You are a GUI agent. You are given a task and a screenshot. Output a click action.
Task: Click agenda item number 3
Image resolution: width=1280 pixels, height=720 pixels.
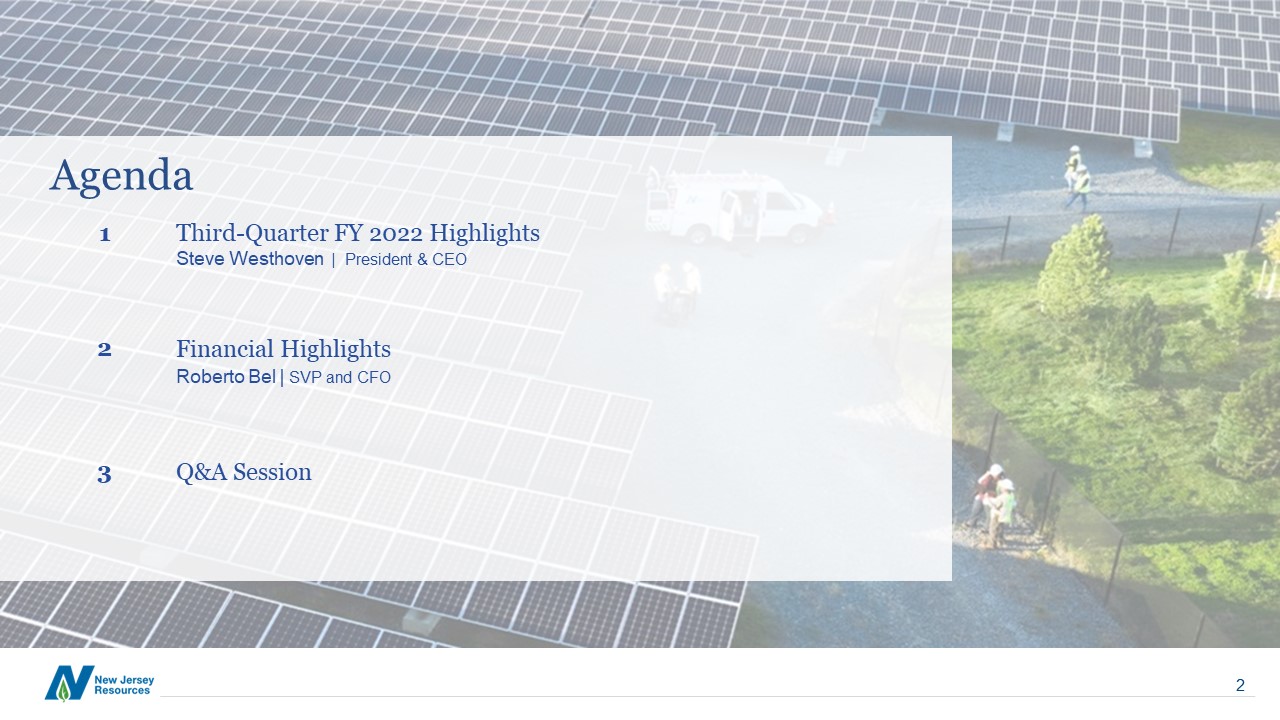(x=104, y=474)
